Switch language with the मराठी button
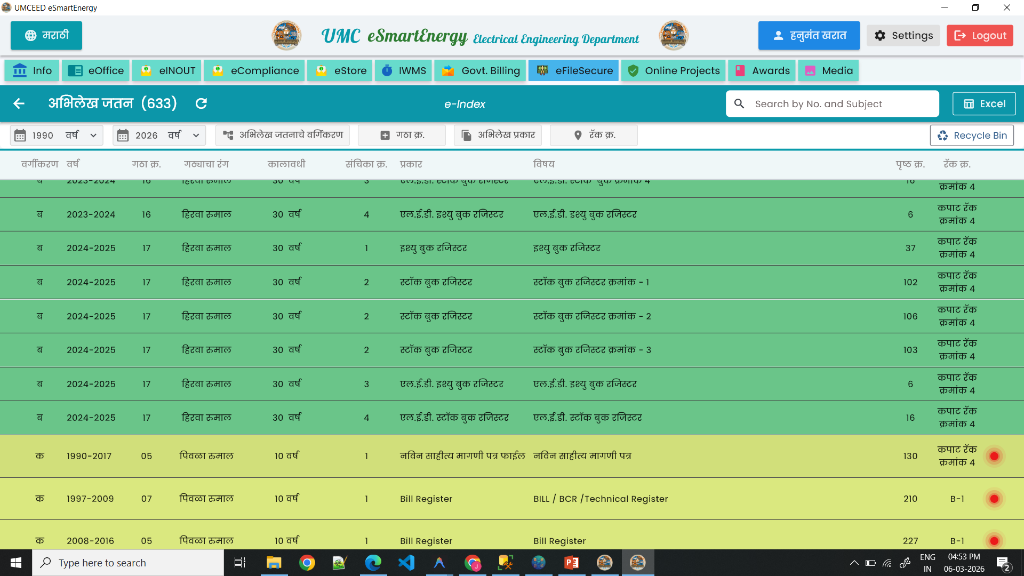The width and height of the screenshot is (1024, 576). [46, 35]
